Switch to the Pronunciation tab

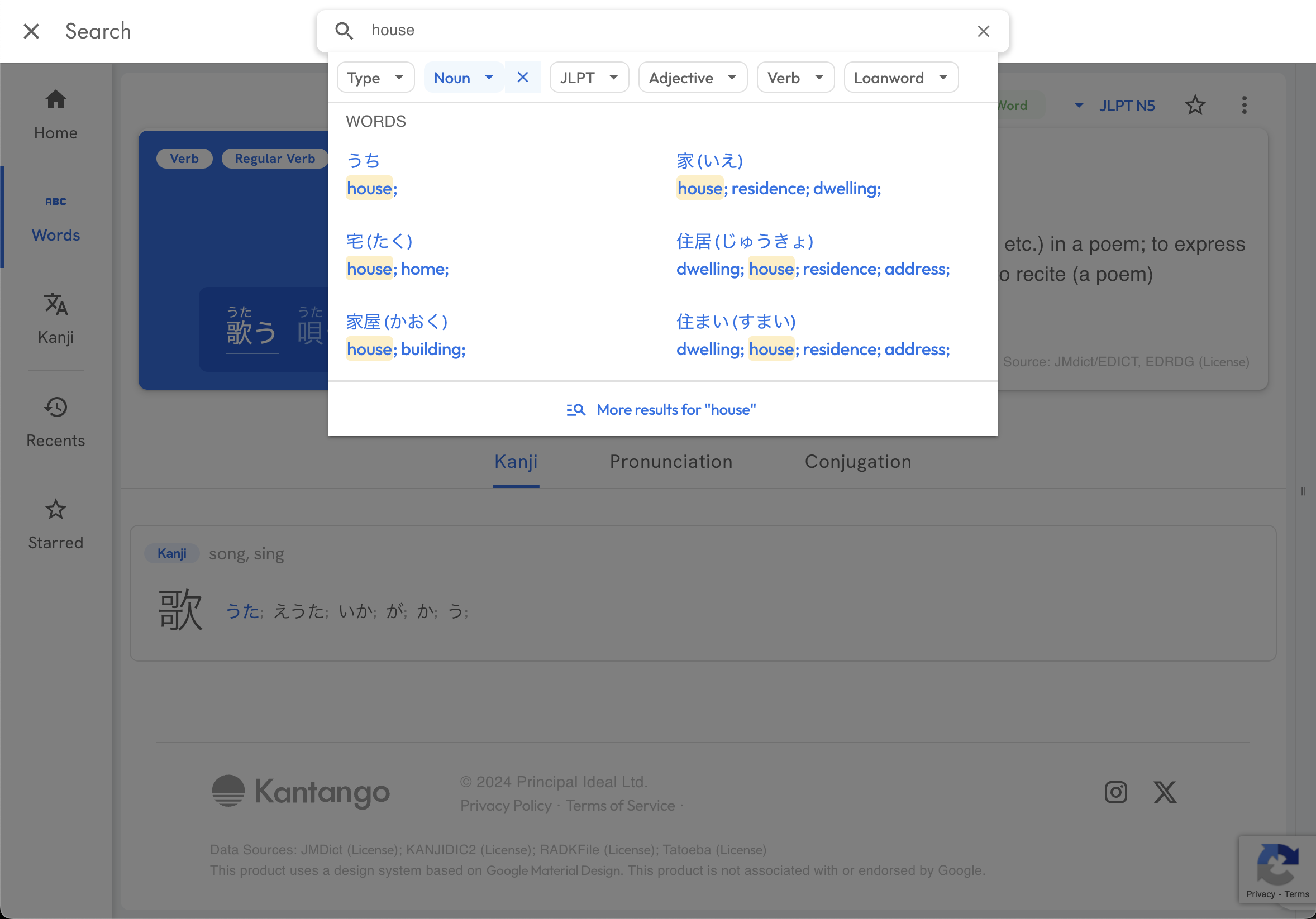coord(671,462)
